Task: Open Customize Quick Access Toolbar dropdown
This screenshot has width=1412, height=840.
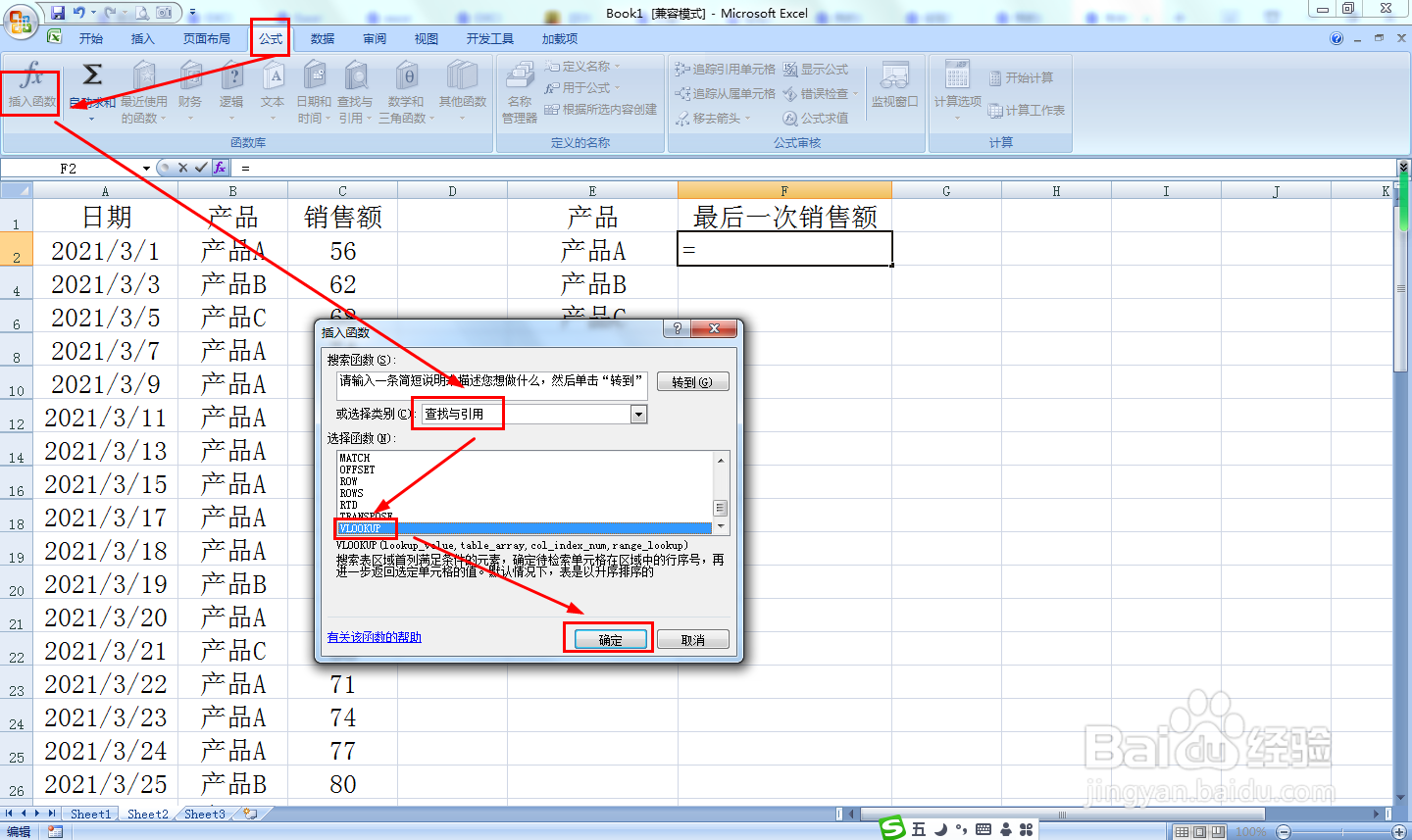Action: point(192,14)
